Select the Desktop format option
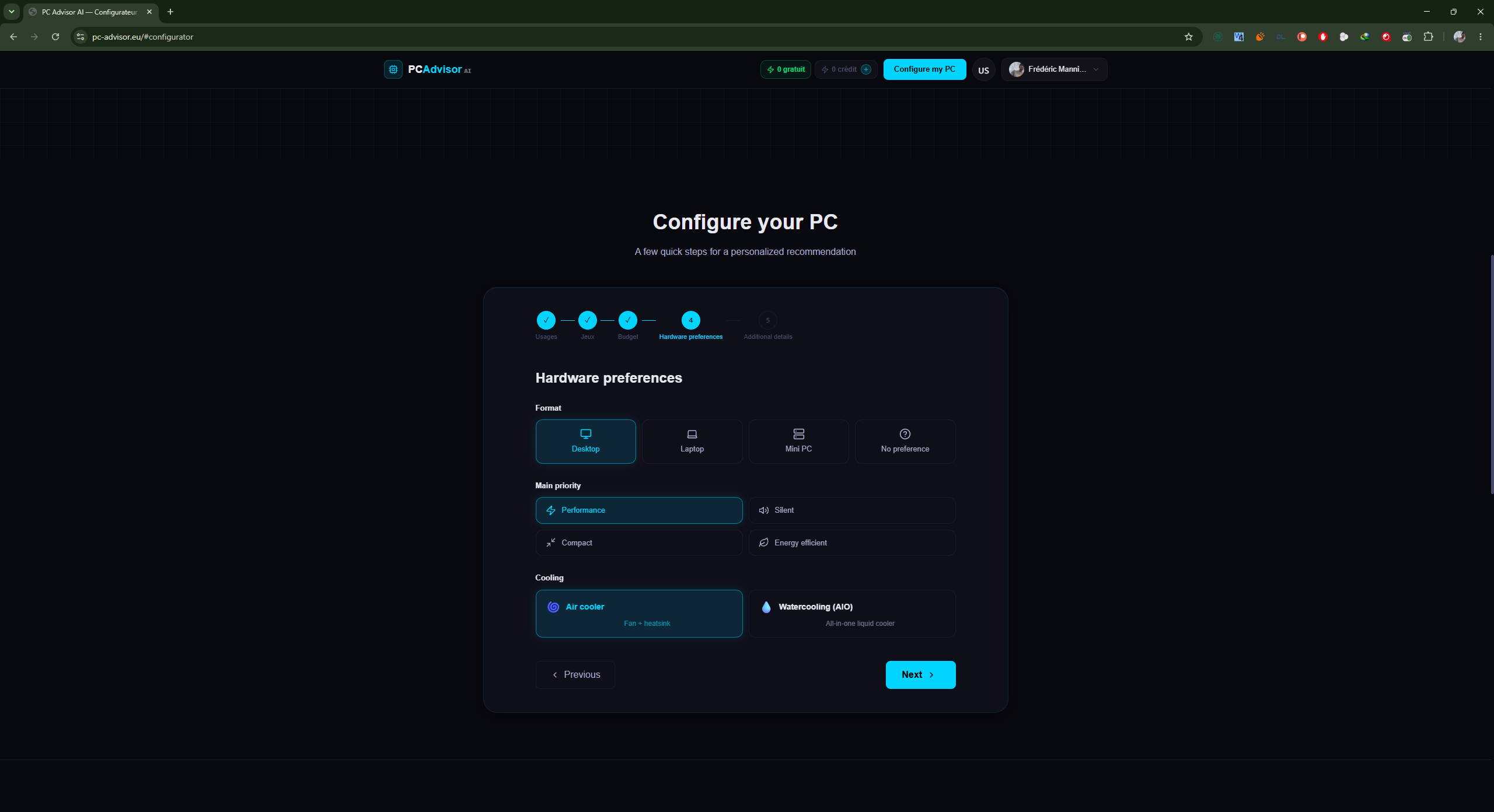 [x=585, y=442]
